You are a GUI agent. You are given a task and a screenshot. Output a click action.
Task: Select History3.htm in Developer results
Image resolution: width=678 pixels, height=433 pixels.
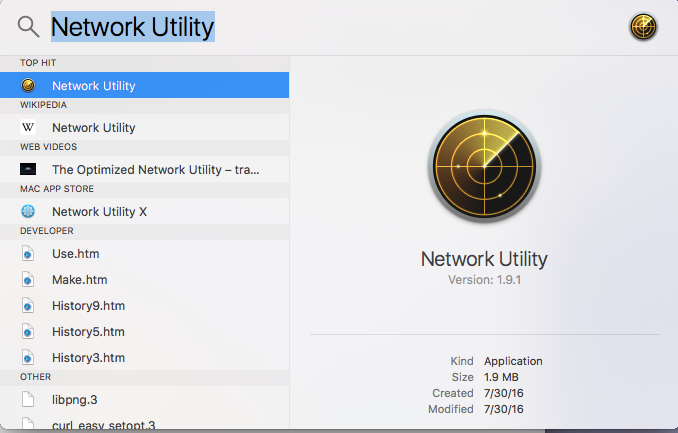(144, 357)
